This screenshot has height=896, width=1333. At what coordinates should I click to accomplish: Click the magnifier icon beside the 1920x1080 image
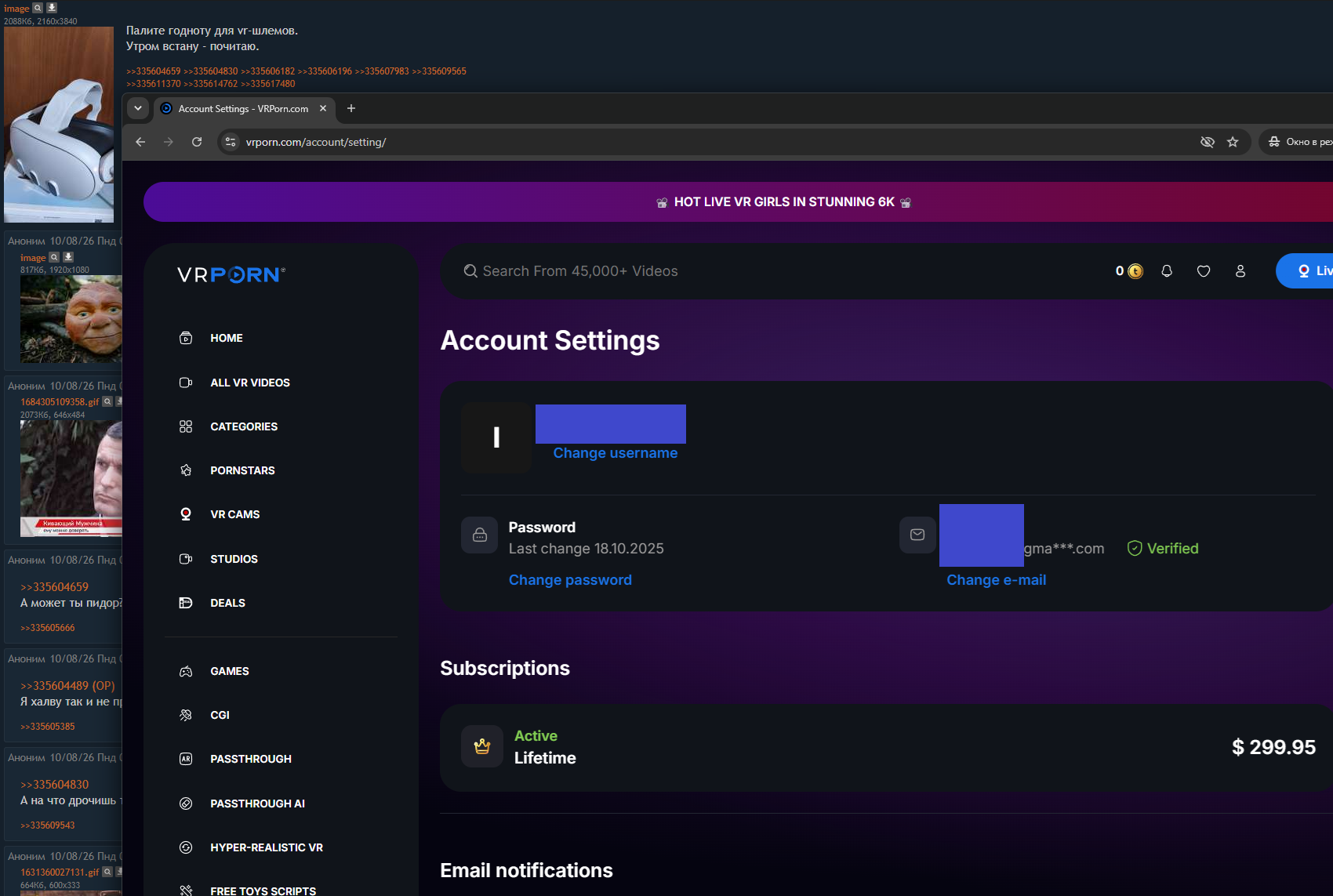(x=54, y=257)
